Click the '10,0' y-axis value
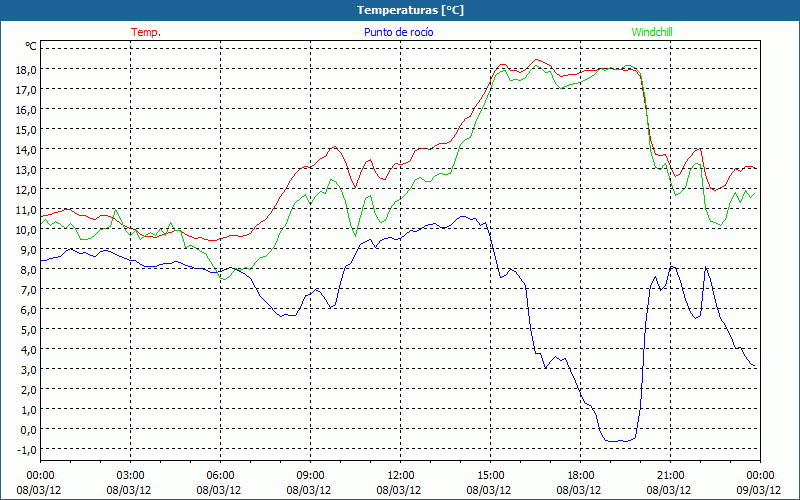 point(26,230)
